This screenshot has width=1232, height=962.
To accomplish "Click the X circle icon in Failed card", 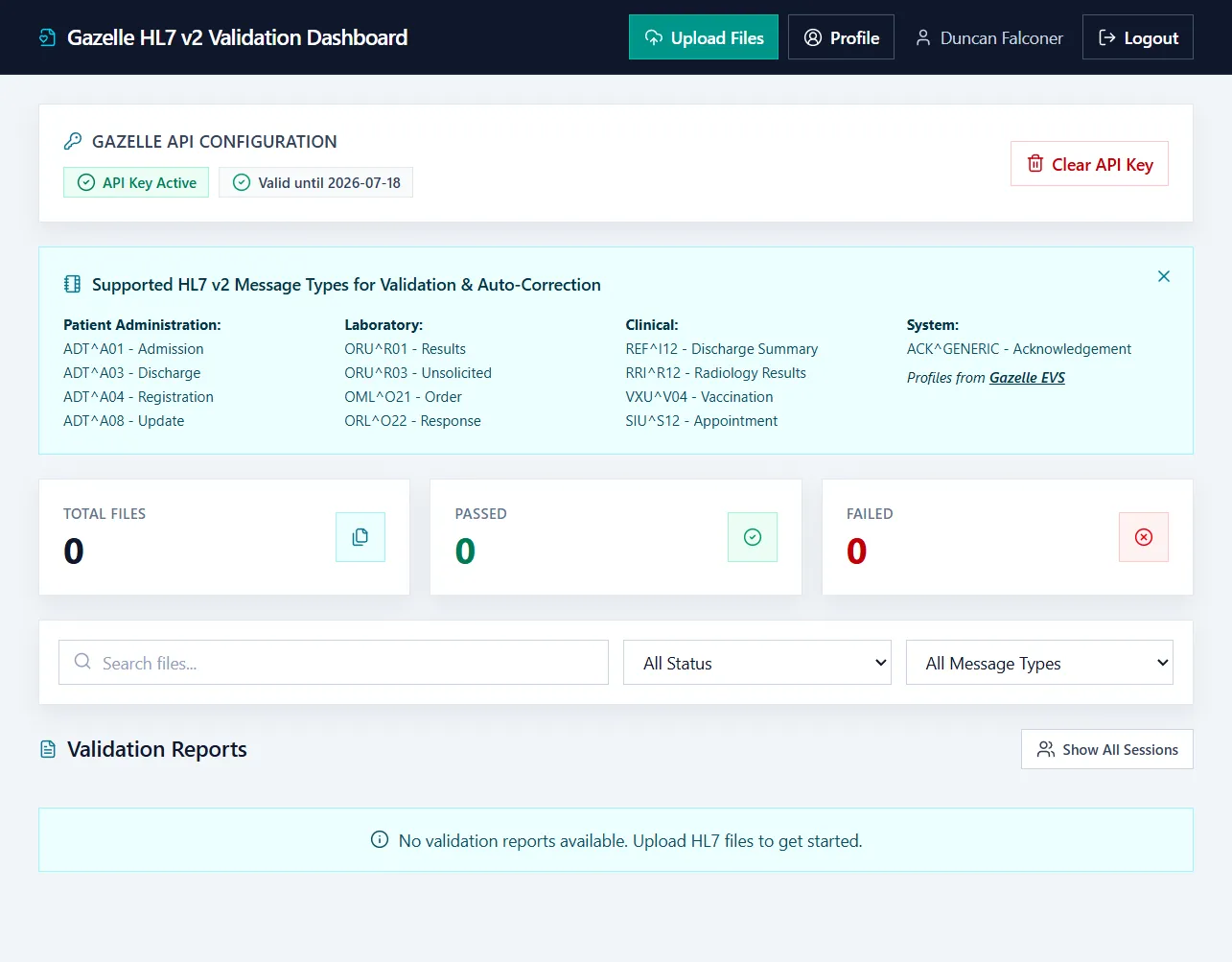I will point(1144,537).
